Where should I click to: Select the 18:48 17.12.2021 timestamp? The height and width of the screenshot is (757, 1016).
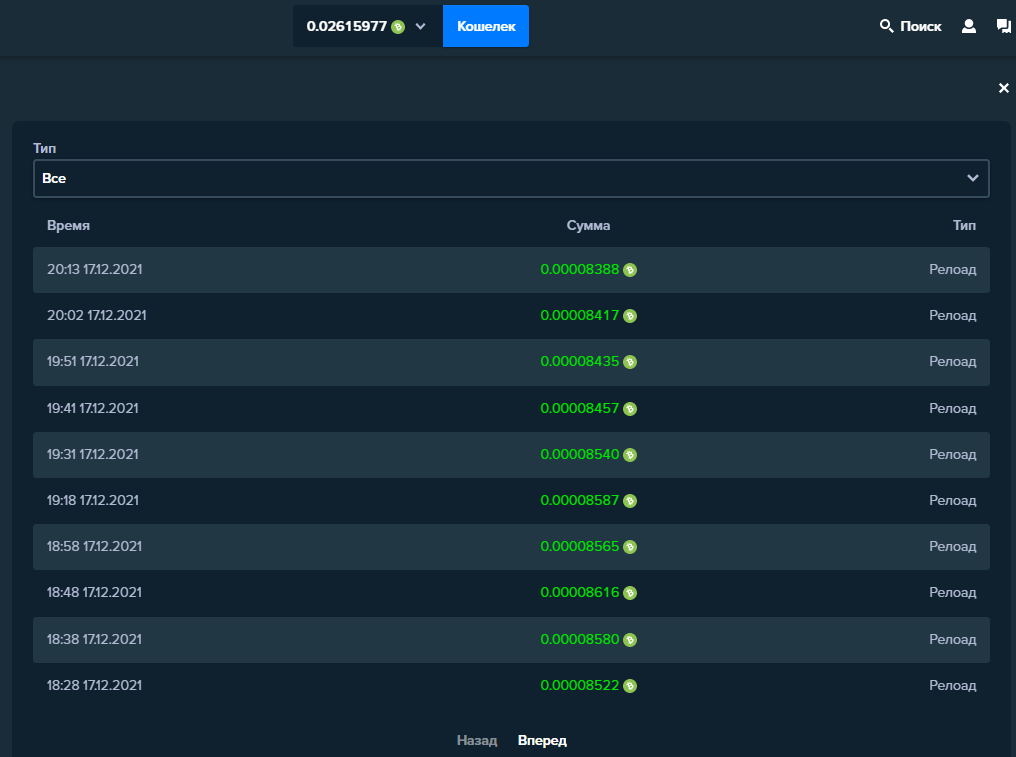point(94,592)
